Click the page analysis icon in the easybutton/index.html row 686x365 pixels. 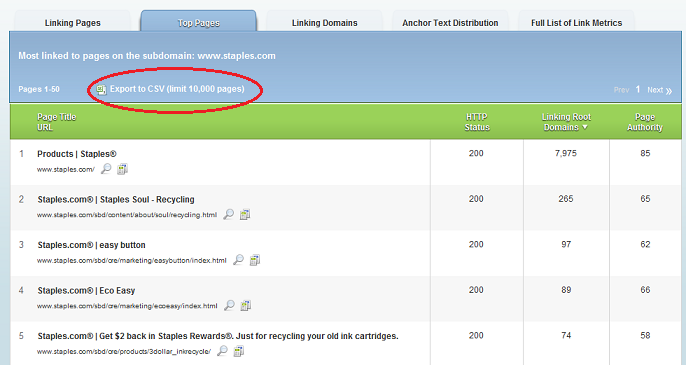(255, 260)
